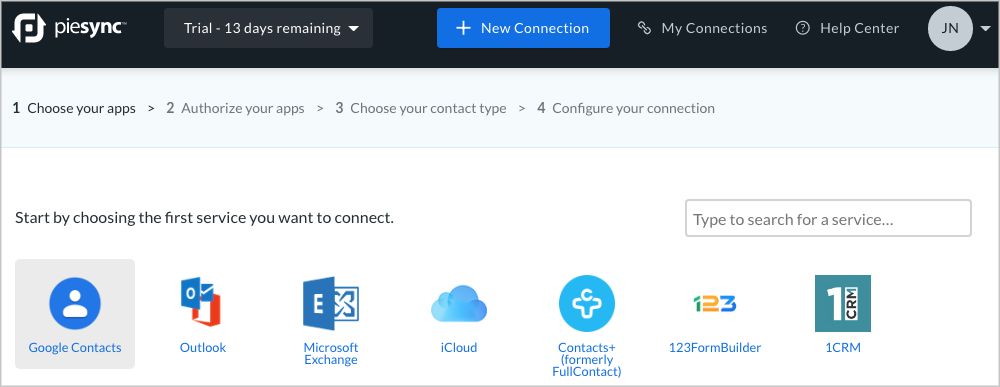This screenshot has height=387, width=1000.
Task: Choose the Outlook icon
Action: (x=202, y=302)
